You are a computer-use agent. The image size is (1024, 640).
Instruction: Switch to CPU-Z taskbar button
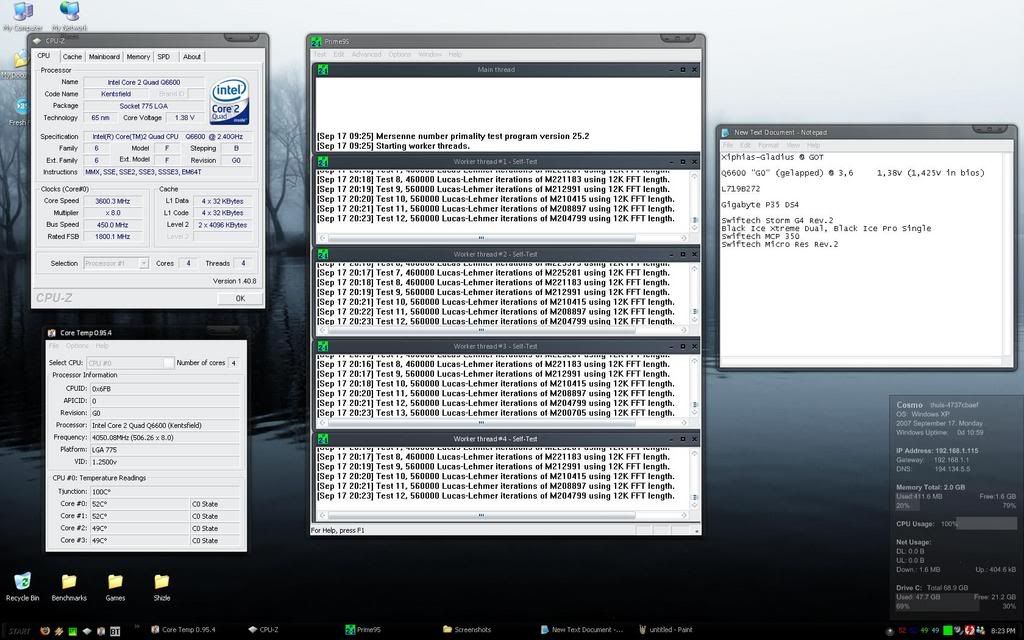263,630
